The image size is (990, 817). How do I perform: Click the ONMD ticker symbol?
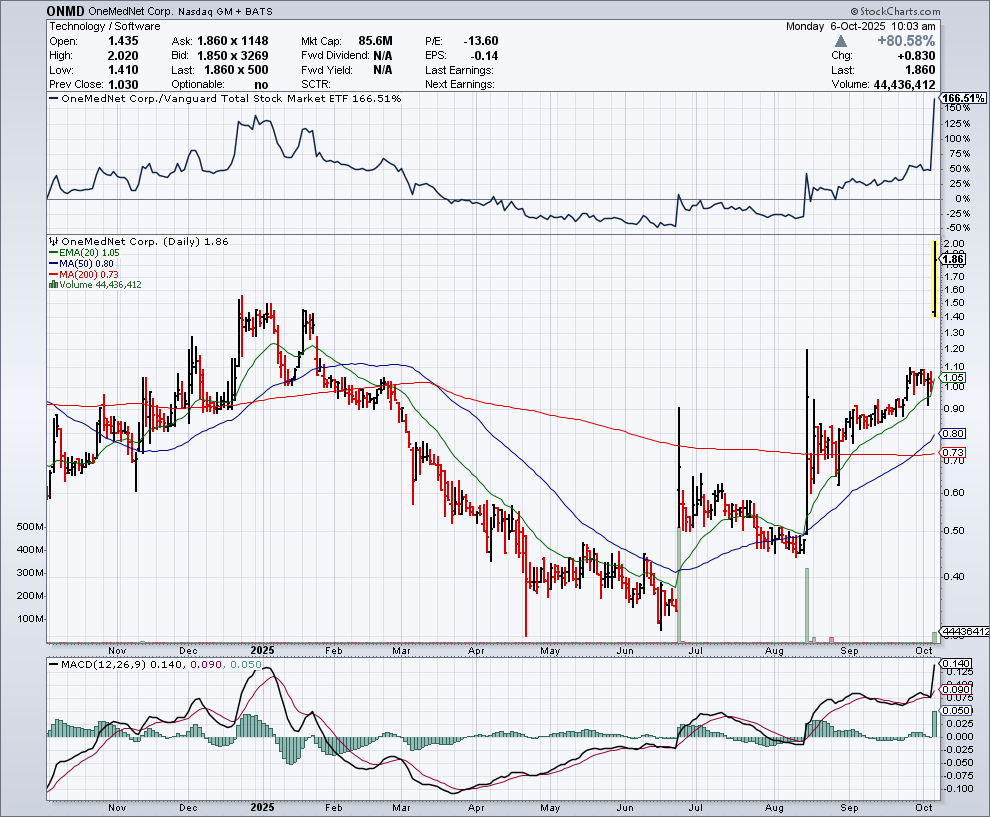click(66, 11)
